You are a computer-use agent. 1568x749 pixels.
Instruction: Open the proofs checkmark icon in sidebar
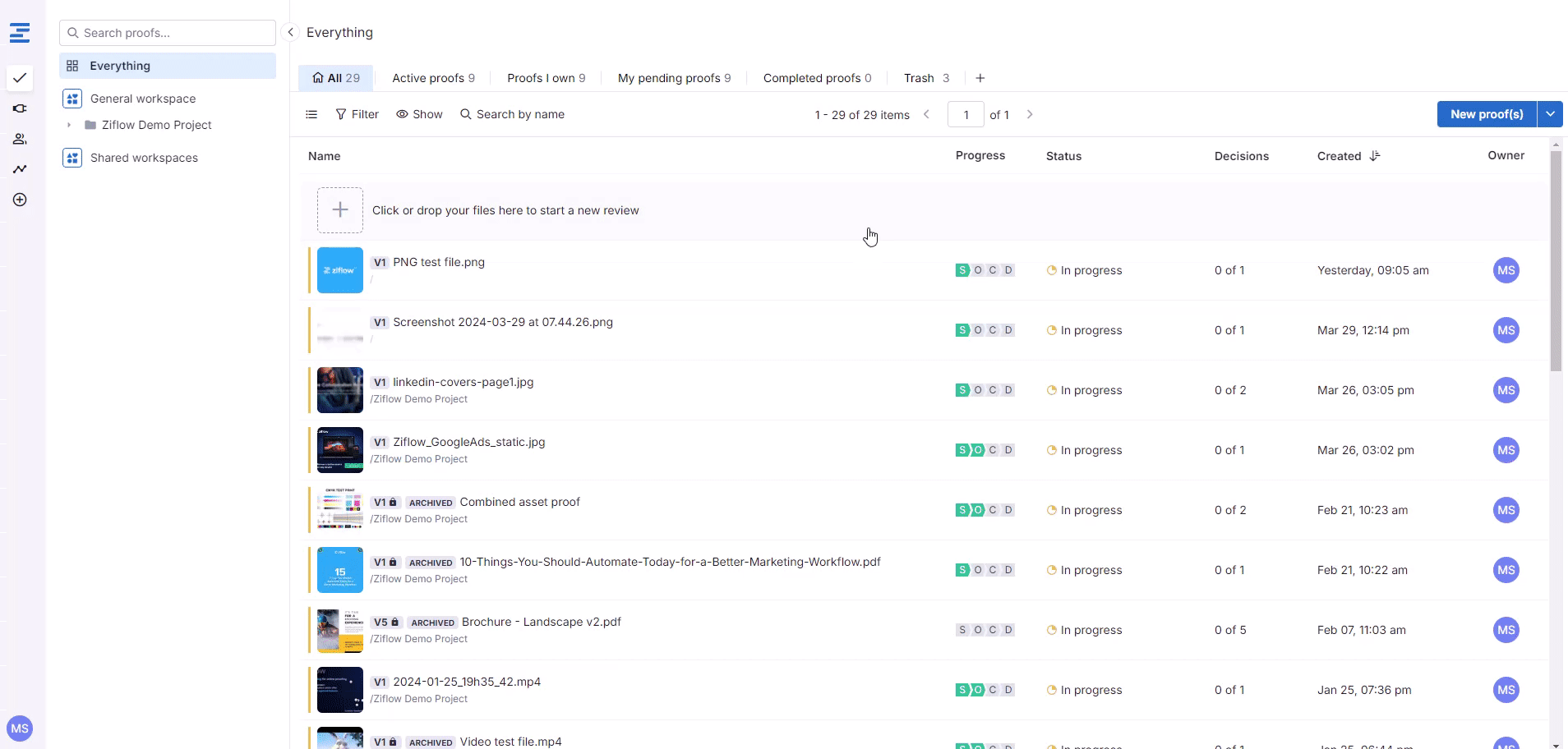pyautogui.click(x=20, y=78)
